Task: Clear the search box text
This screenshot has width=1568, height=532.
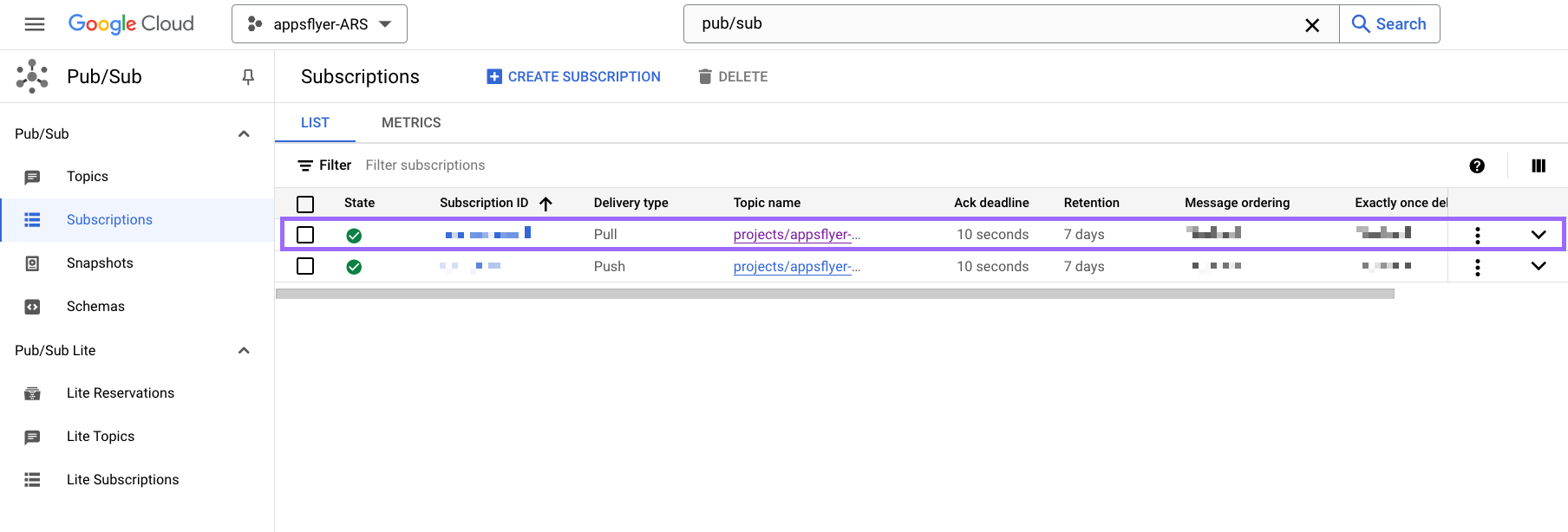Action: click(1312, 25)
